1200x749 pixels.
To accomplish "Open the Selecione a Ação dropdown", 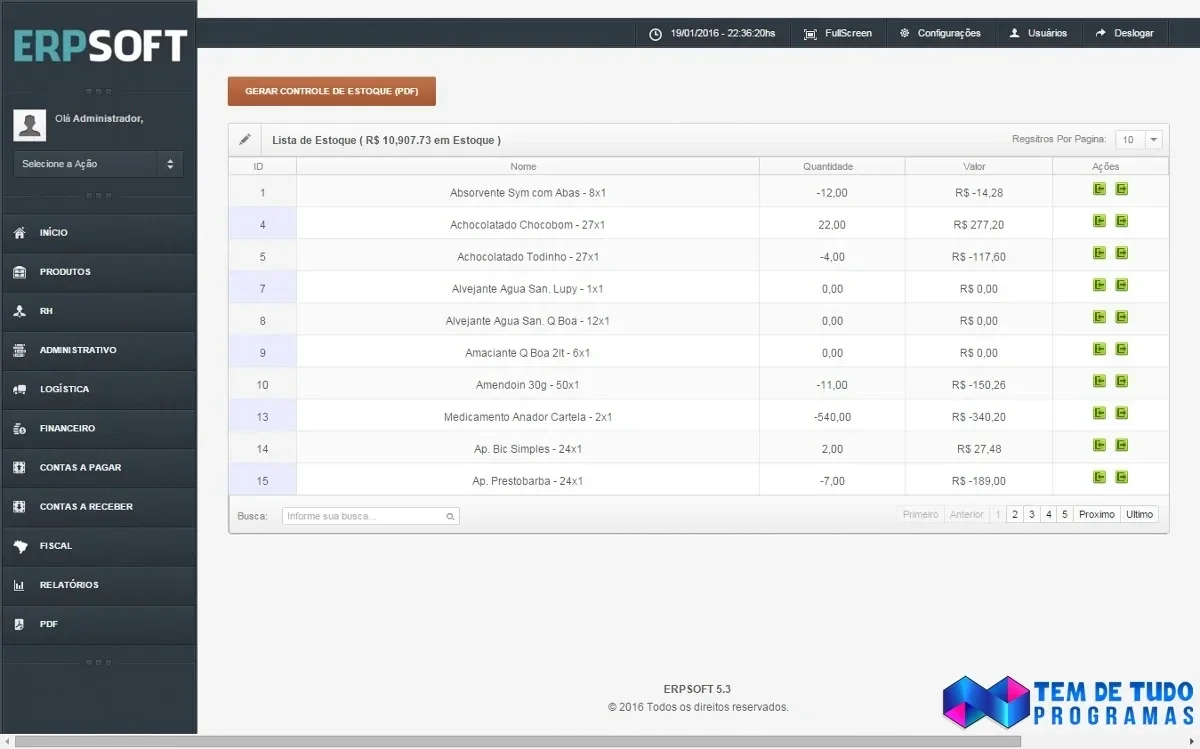I will coord(98,164).
